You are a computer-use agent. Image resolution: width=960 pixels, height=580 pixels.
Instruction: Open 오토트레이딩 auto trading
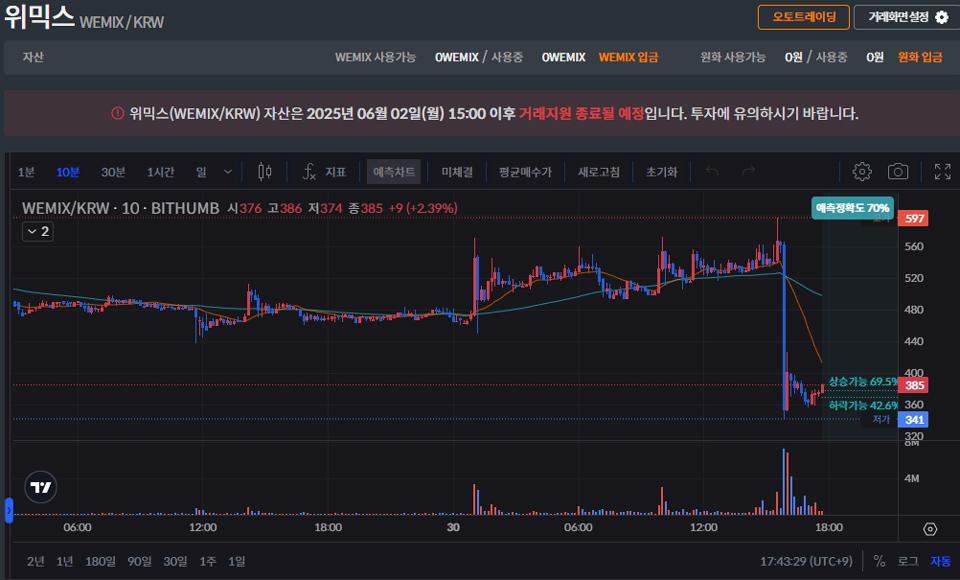[x=804, y=17]
